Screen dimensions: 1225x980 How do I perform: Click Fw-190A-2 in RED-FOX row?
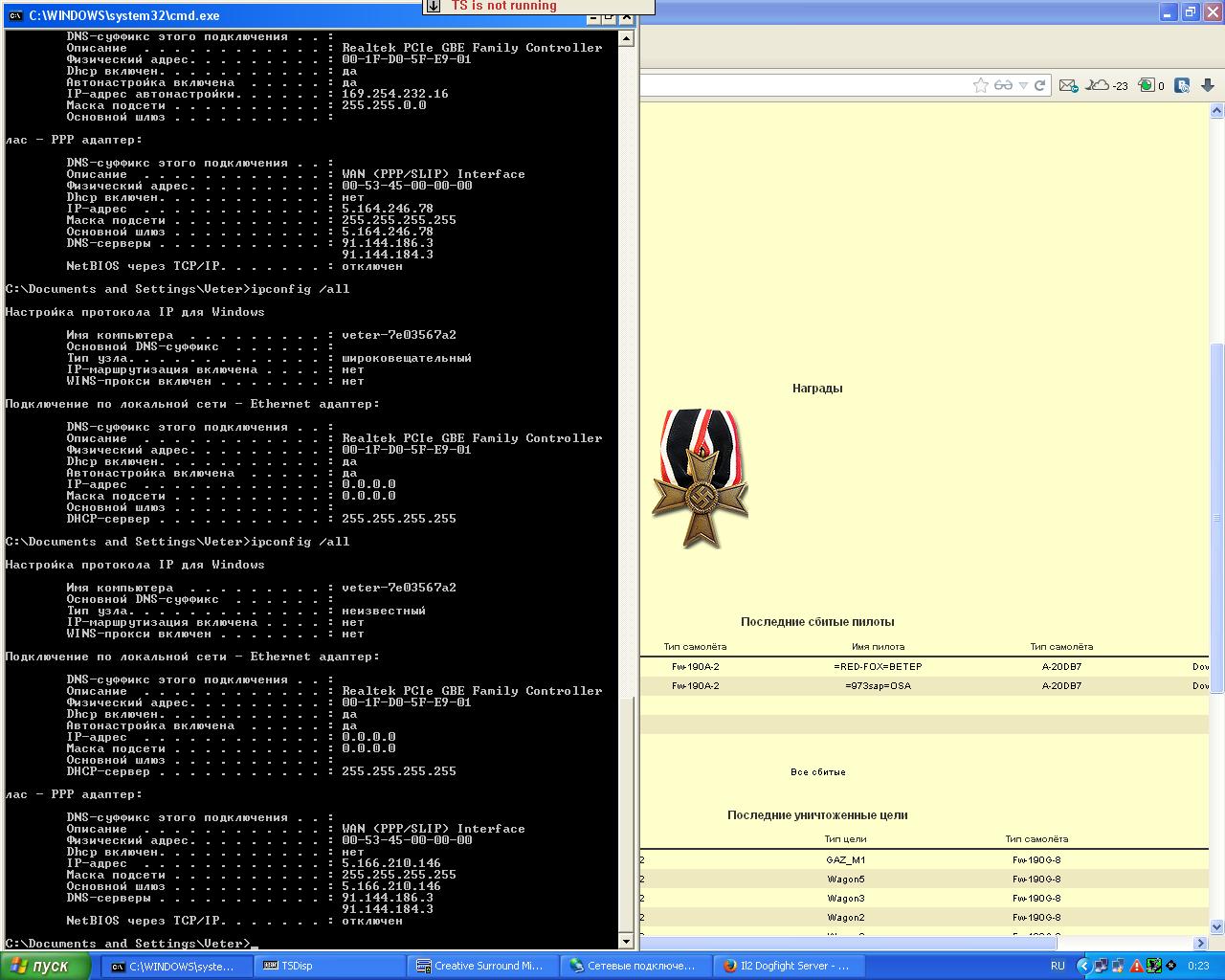pyautogui.click(x=696, y=666)
